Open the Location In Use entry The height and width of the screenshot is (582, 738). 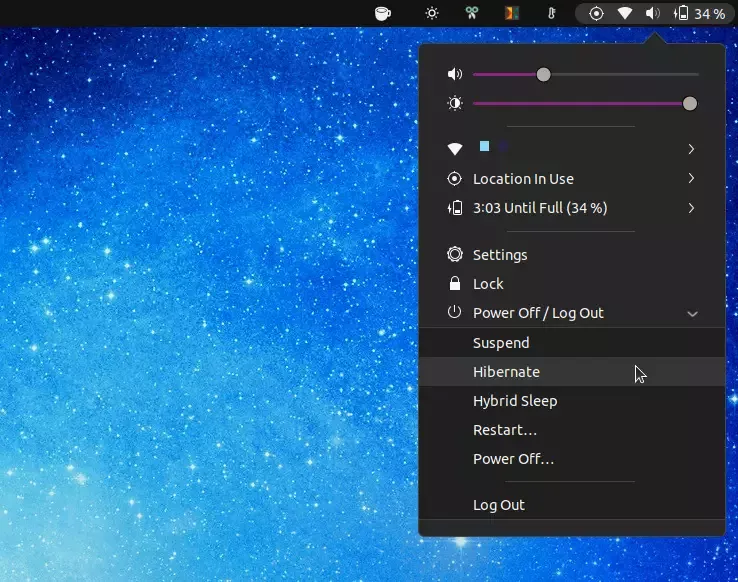571,179
